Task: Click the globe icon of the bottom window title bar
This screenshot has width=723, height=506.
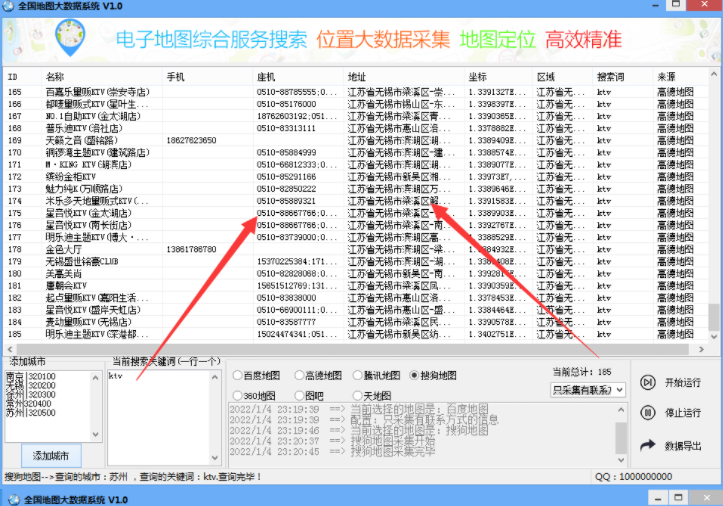Action: pyautogui.click(x=14, y=500)
